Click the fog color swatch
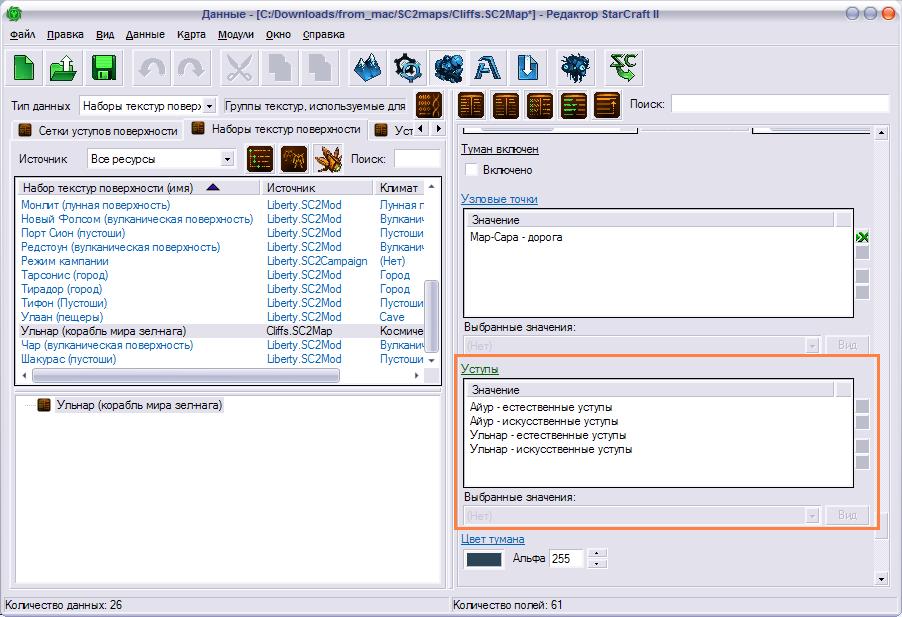The image size is (902, 617). (483, 559)
